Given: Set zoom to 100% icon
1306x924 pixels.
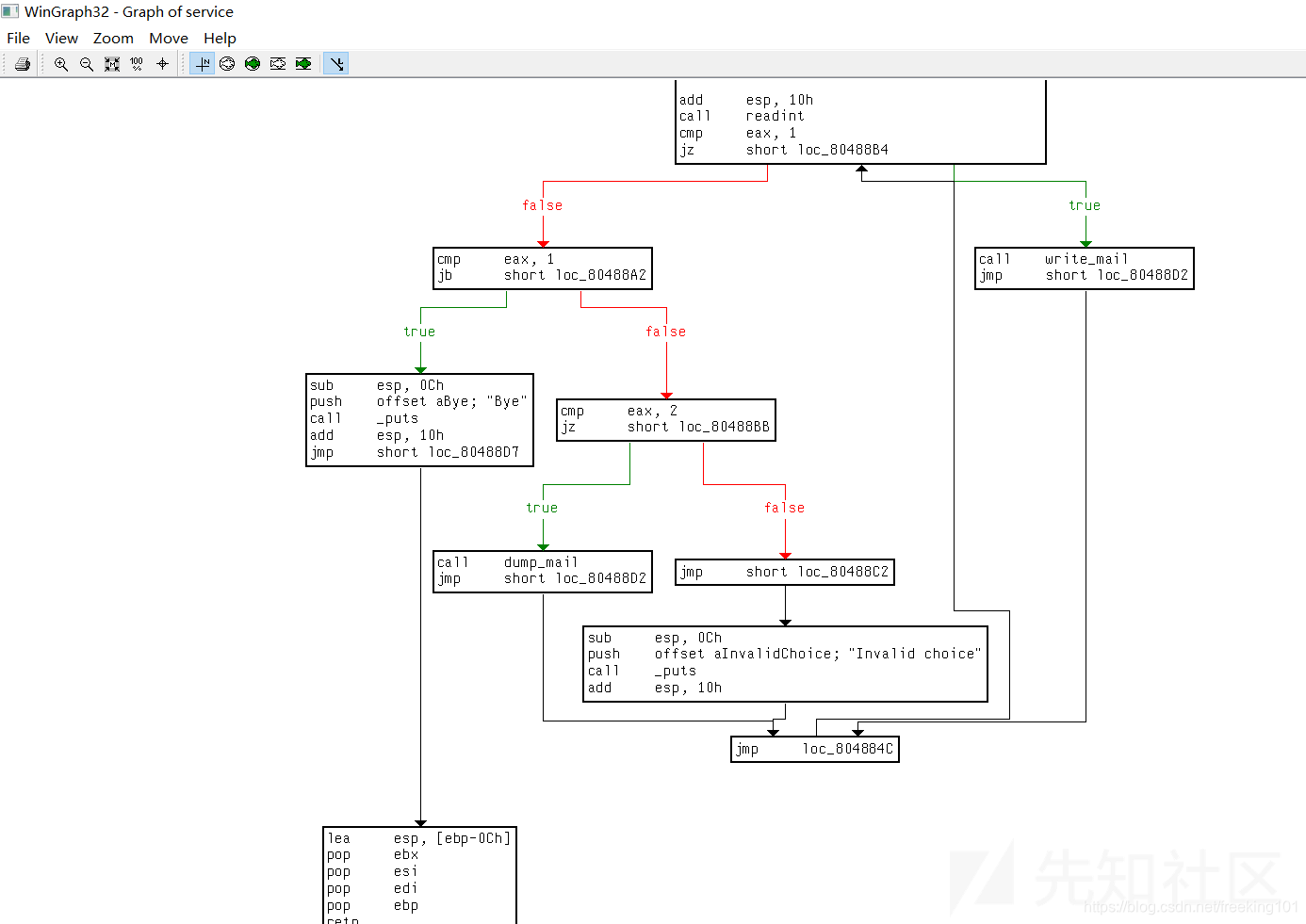Looking at the screenshot, I should tap(137, 64).
